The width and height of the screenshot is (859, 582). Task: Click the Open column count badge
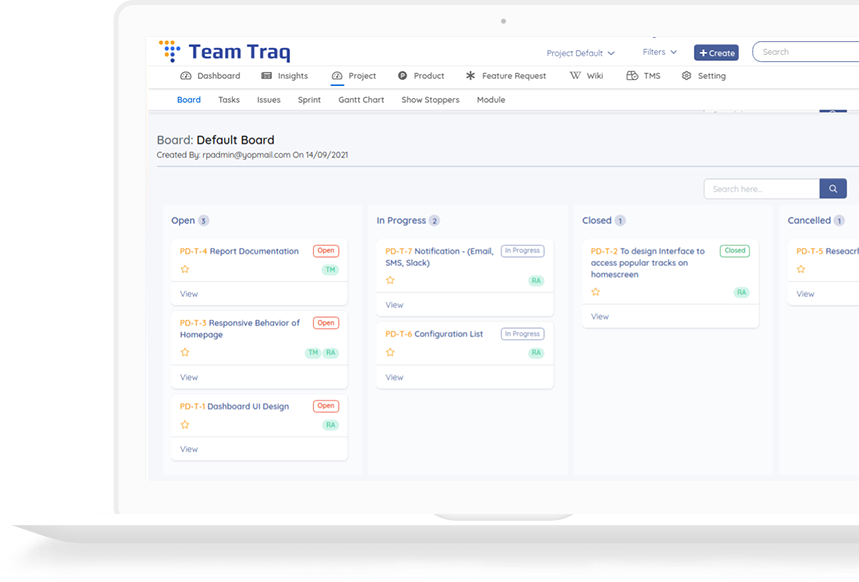point(203,221)
